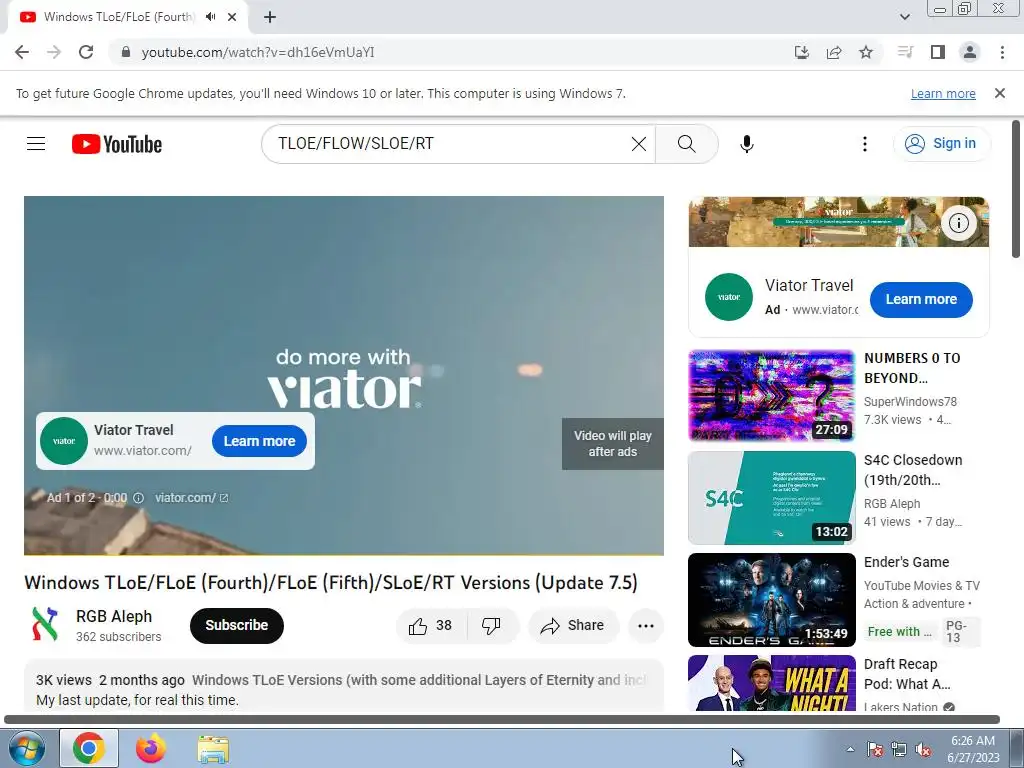Click the YouTube logo to go home
This screenshot has width=1024, height=768.
pos(117,144)
